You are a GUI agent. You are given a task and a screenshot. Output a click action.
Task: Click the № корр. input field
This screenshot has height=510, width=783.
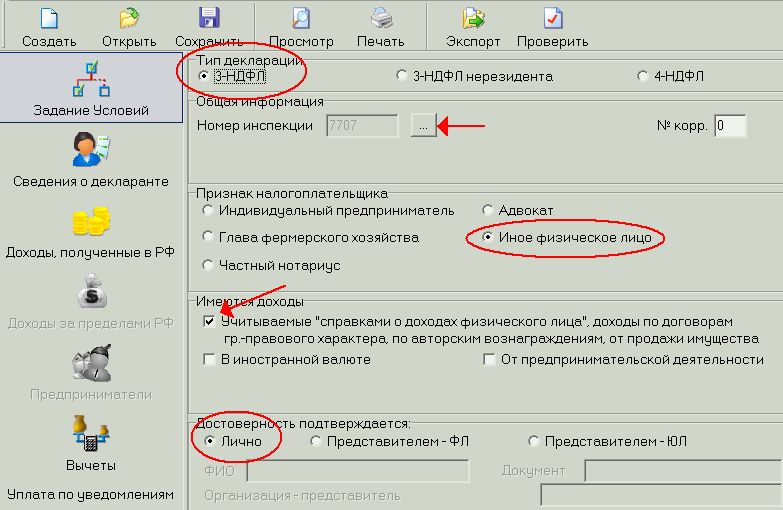(x=730, y=125)
